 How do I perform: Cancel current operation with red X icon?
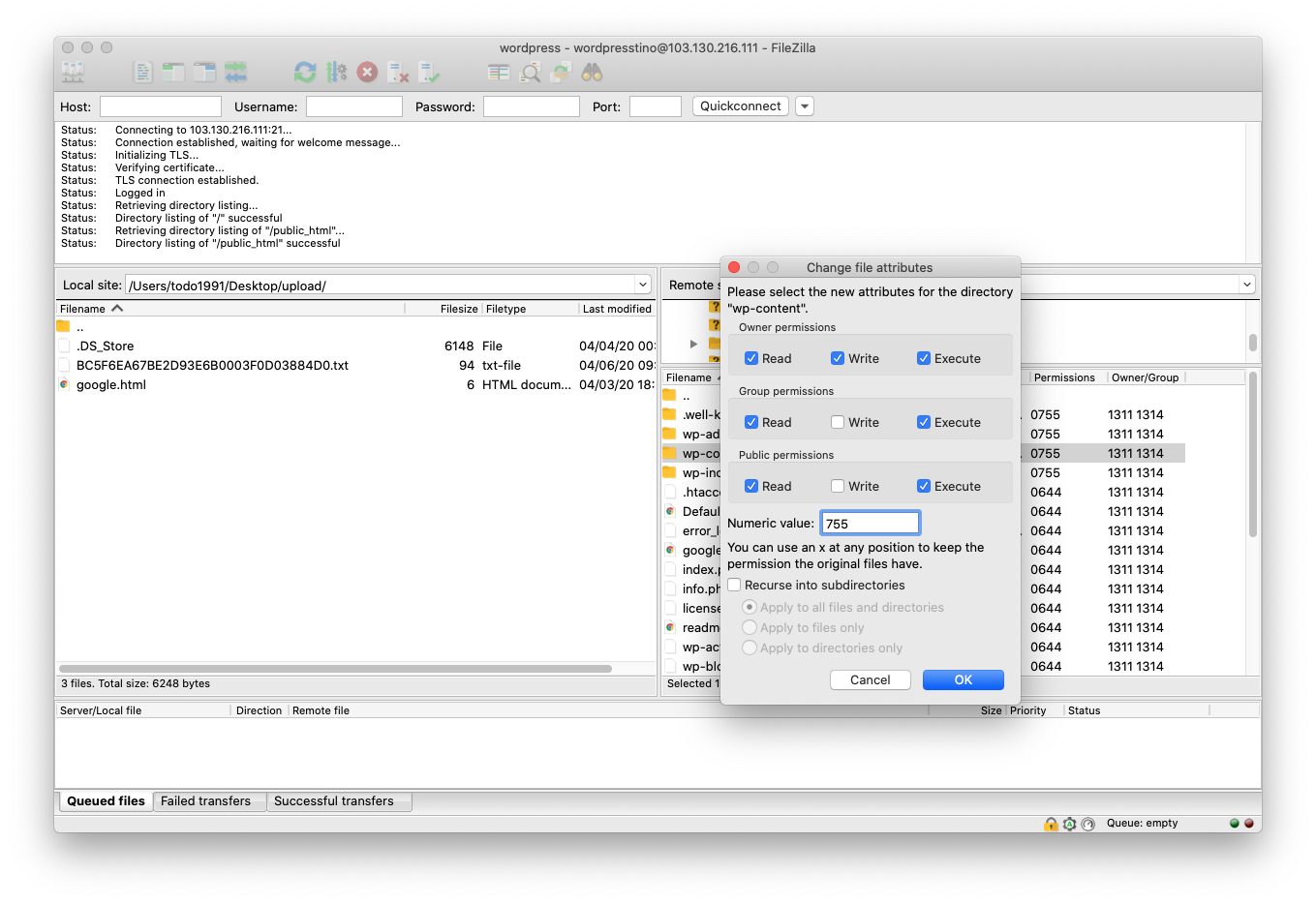367,72
